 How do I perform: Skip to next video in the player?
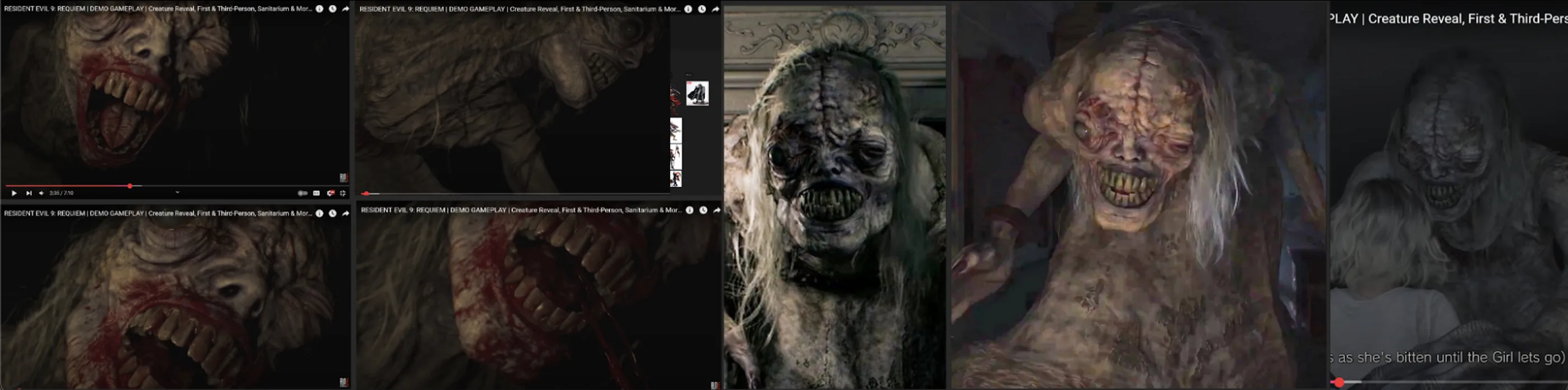pyautogui.click(x=28, y=193)
